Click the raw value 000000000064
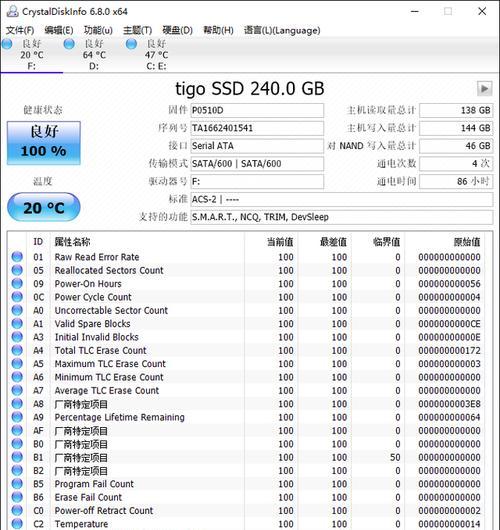This screenshot has width=500, height=530. coord(449,417)
